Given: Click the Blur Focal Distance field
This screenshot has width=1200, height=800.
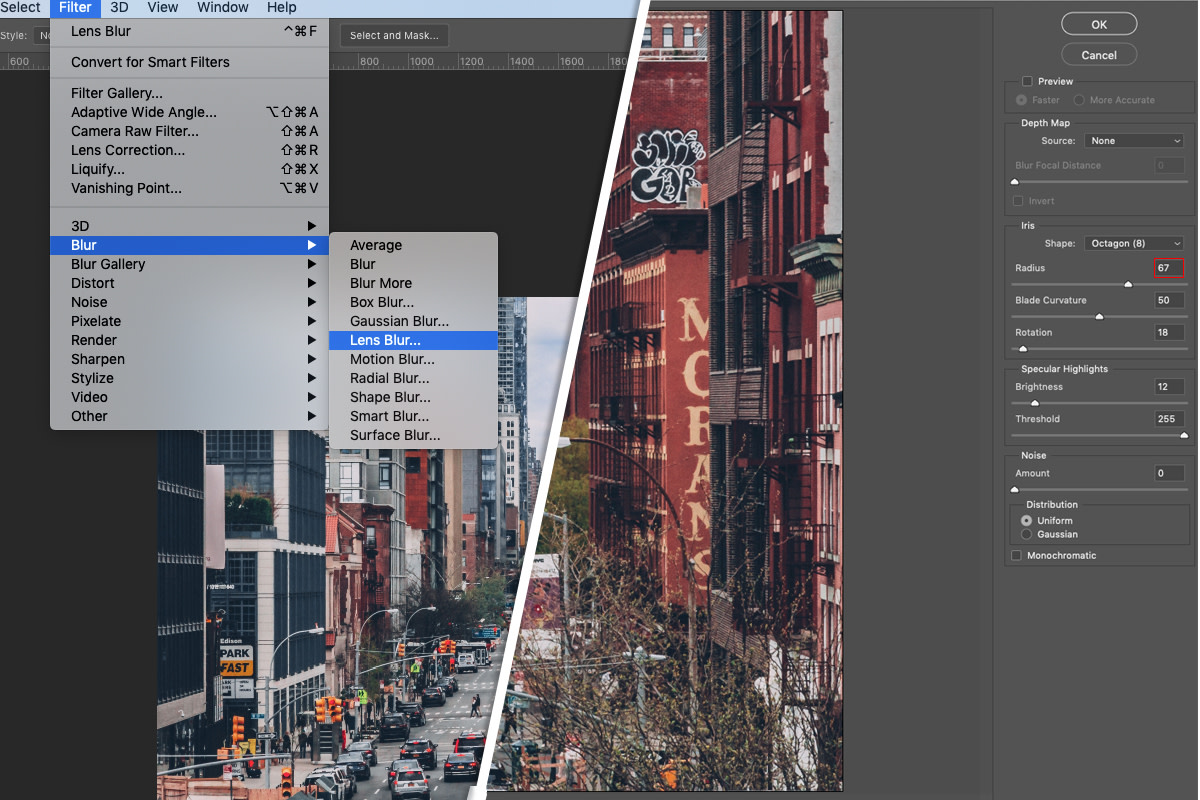Looking at the screenshot, I should (x=1169, y=166).
